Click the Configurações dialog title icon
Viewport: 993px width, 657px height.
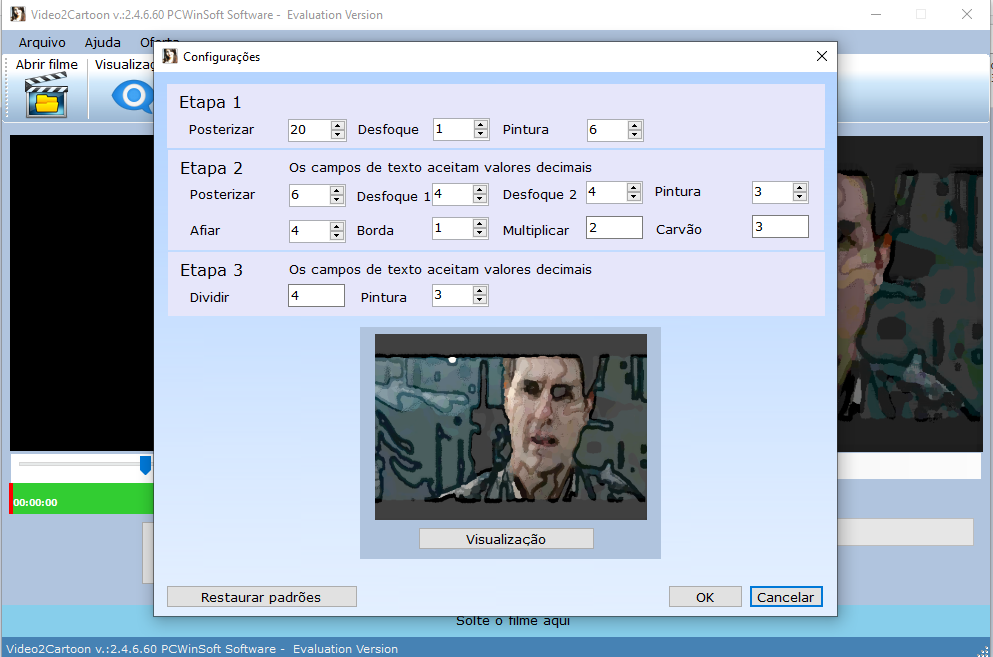click(170, 57)
